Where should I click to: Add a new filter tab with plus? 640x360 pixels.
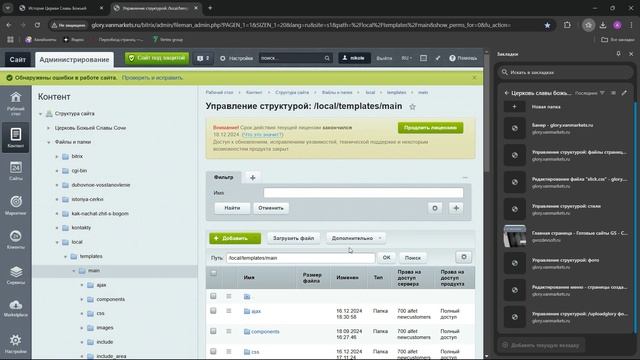tap(253, 178)
